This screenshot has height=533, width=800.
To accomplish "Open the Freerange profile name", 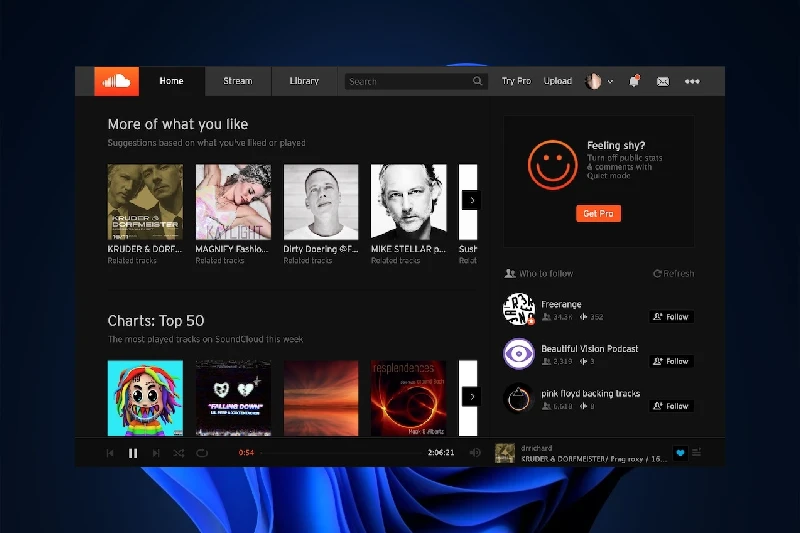I will click(561, 304).
